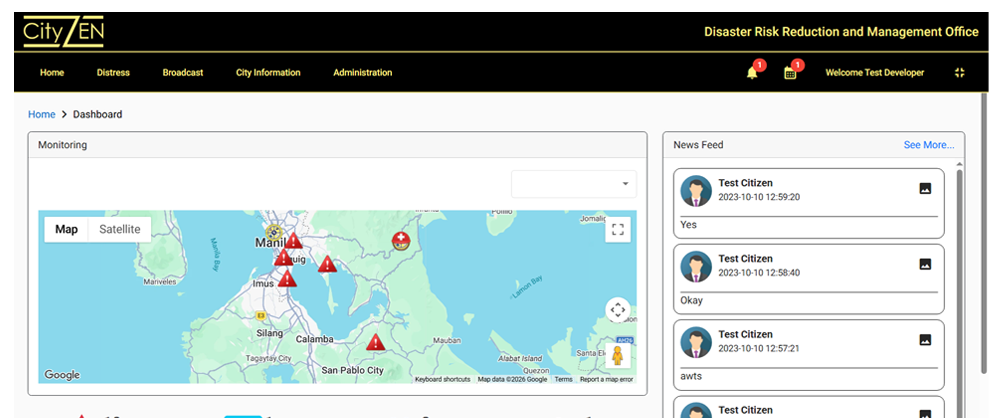Open the notifications bell icon
The image size is (1000, 418).
tap(752, 73)
